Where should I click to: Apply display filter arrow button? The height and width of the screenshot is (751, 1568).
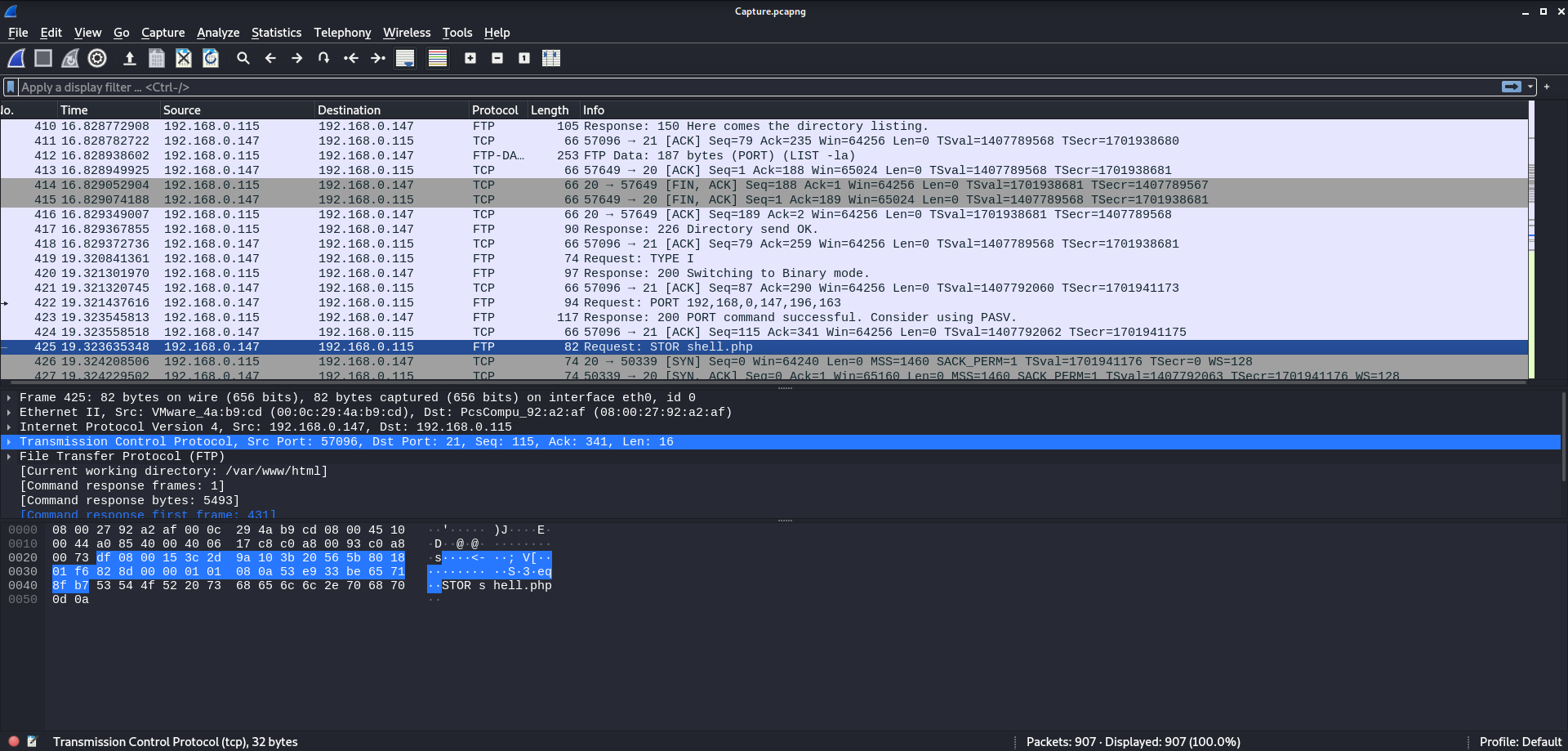pyautogui.click(x=1511, y=87)
